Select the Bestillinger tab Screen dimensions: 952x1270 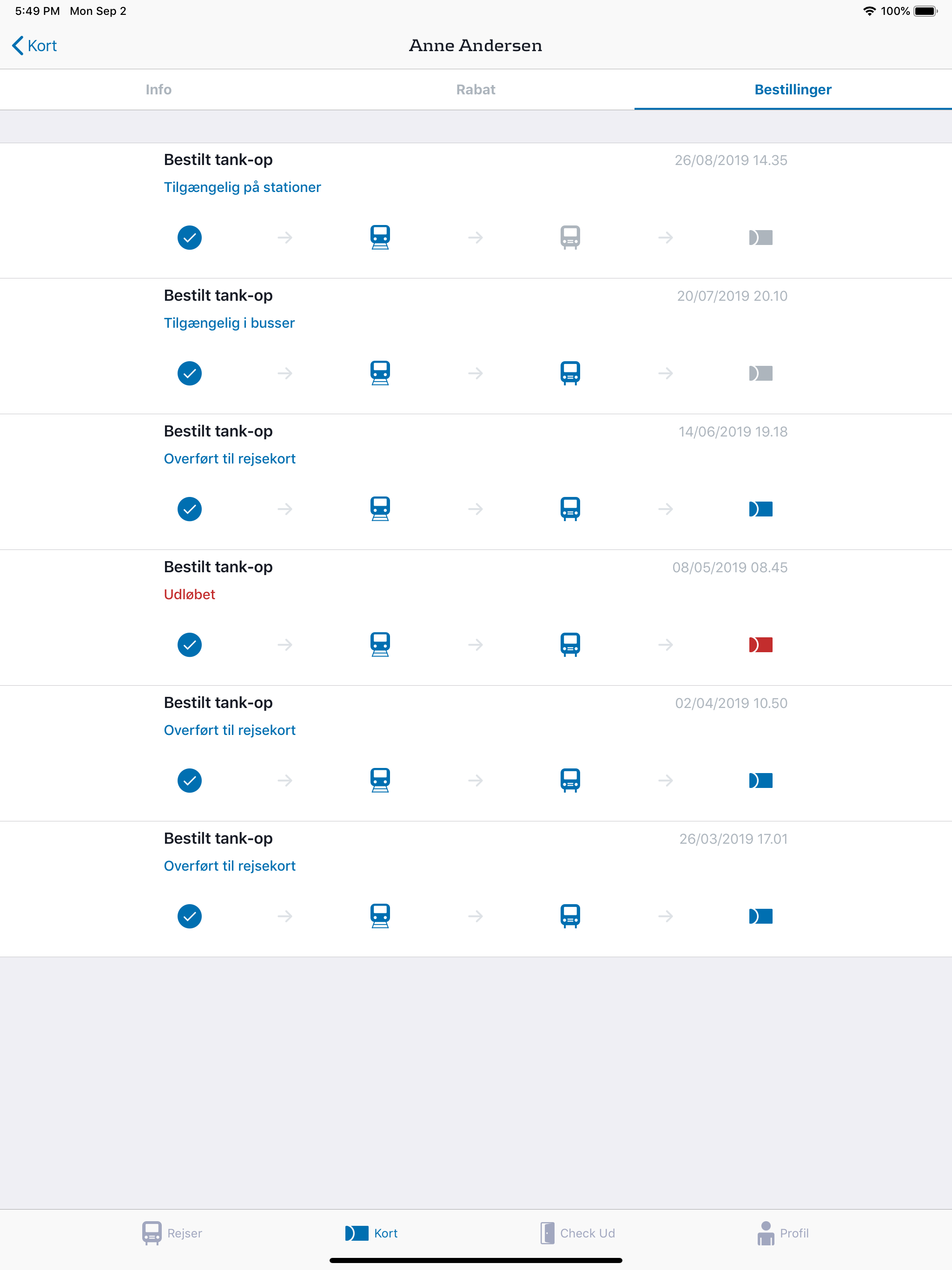pyautogui.click(x=793, y=90)
